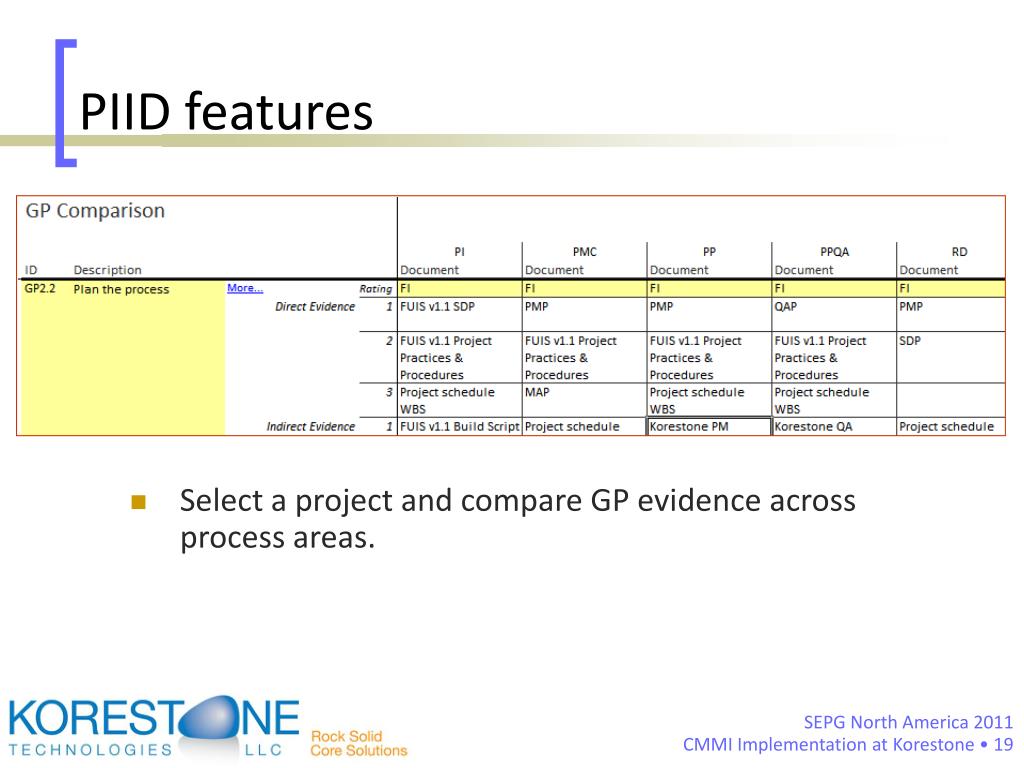
Task: Select the FI rating cell under RD
Action: click(951, 289)
